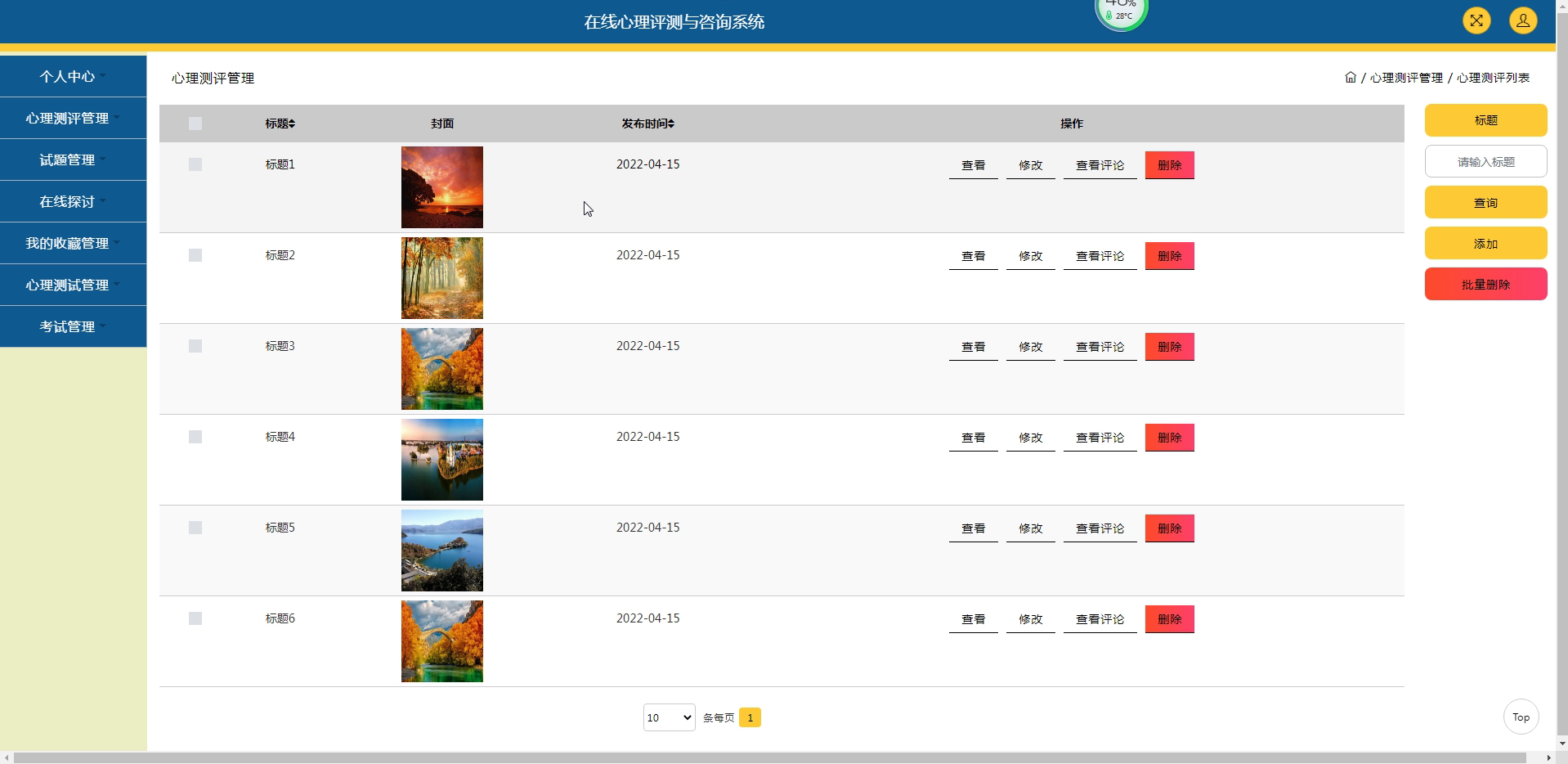
Task: Click the Top back-to-top button
Action: pyautogui.click(x=1521, y=717)
